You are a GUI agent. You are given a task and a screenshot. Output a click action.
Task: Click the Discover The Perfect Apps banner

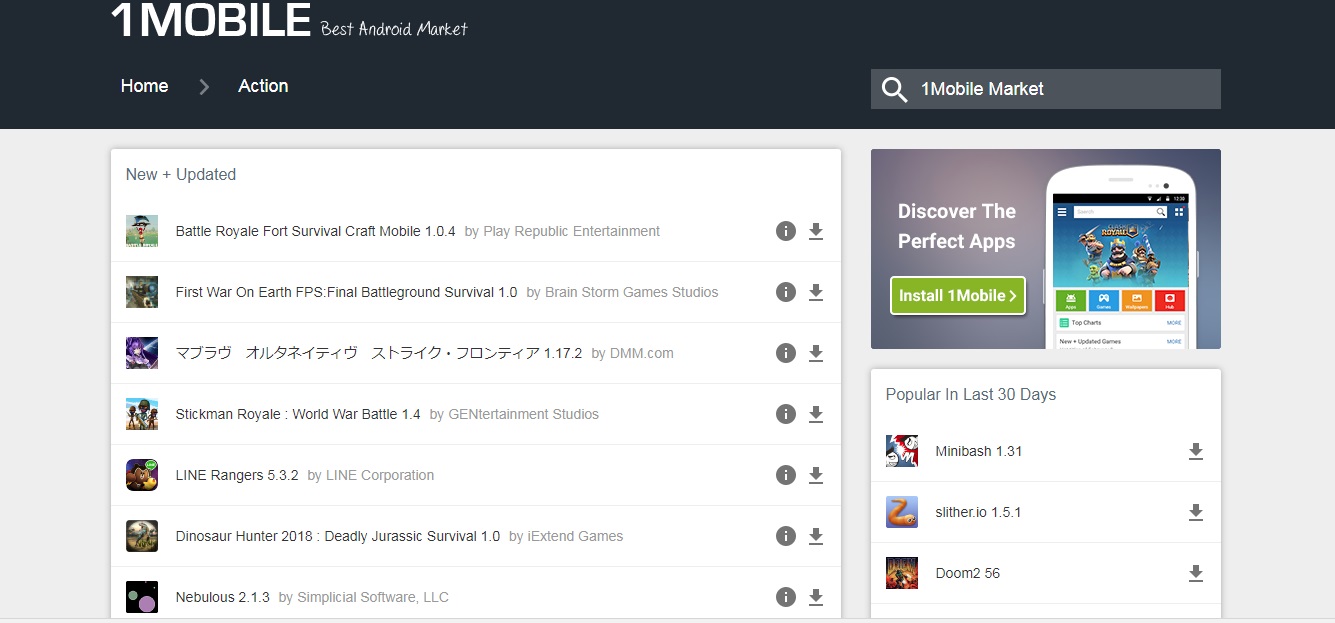click(x=1046, y=249)
